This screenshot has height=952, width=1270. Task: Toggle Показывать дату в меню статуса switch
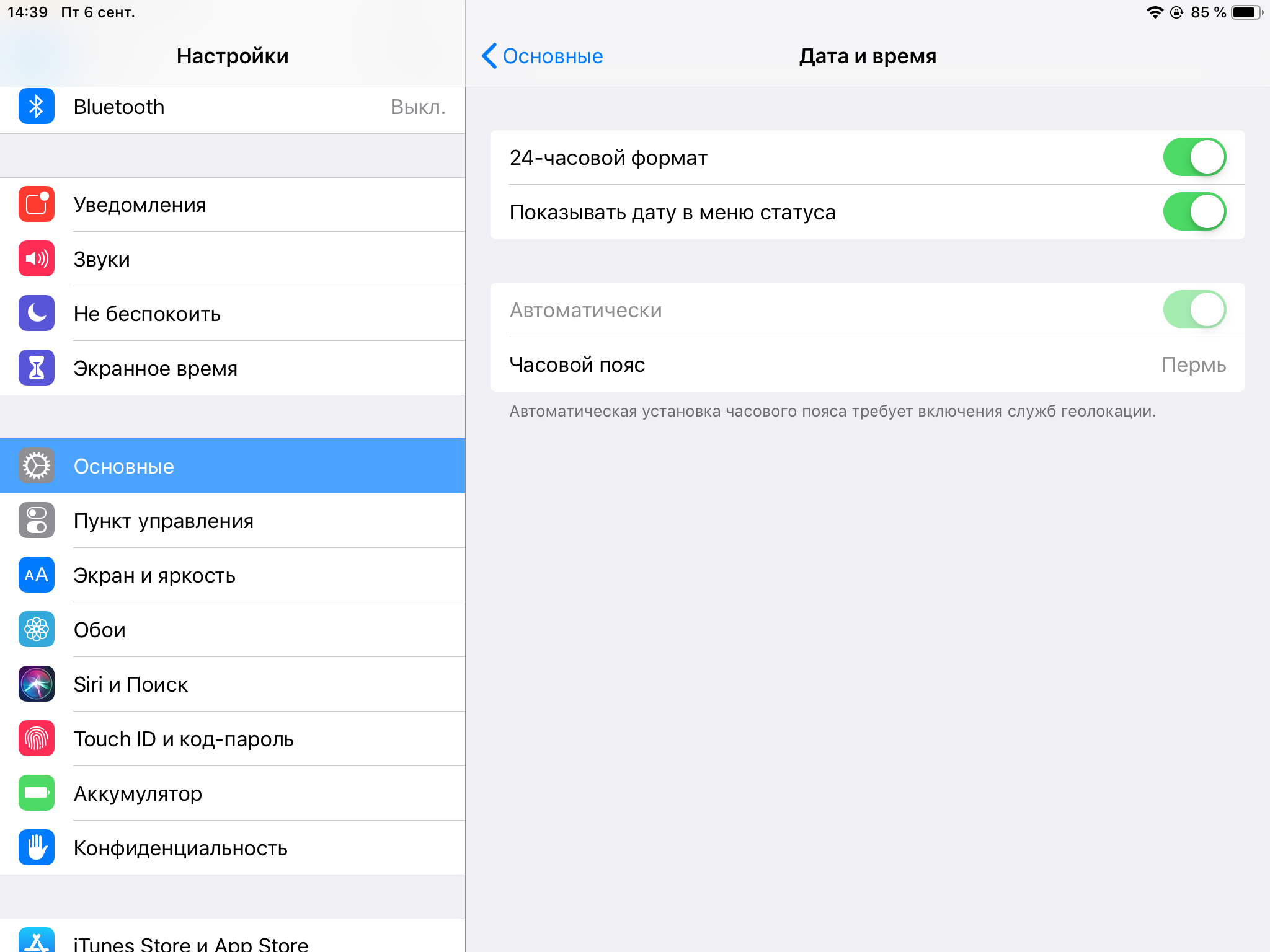tap(1194, 211)
